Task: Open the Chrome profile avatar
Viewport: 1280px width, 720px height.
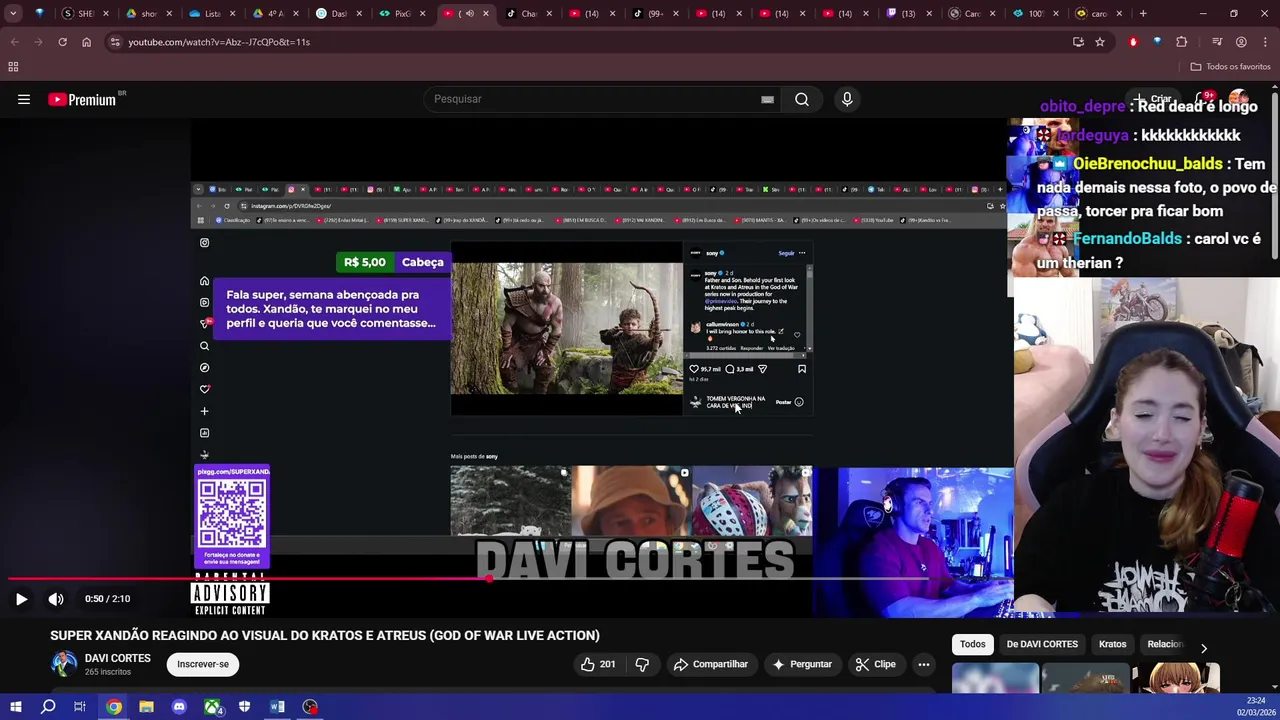Action: point(1241,42)
